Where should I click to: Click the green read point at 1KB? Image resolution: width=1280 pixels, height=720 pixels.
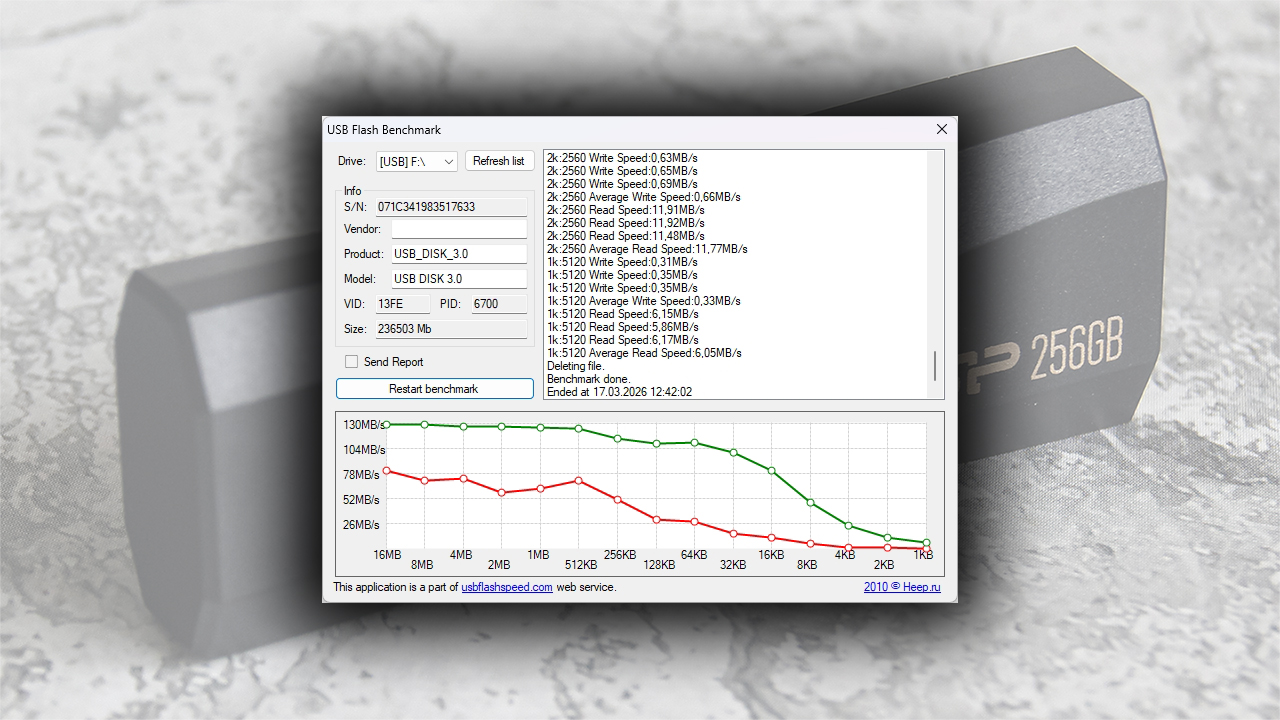click(926, 543)
